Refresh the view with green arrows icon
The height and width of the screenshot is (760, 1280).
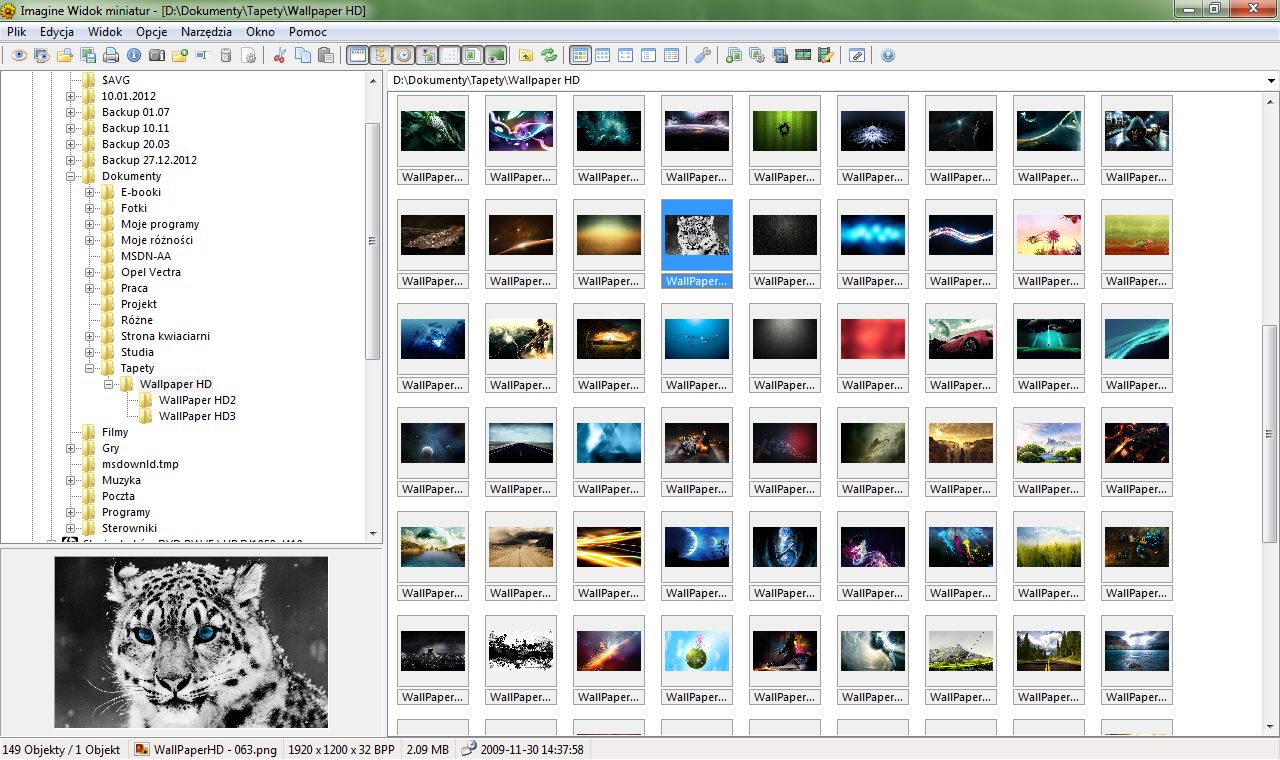548,55
